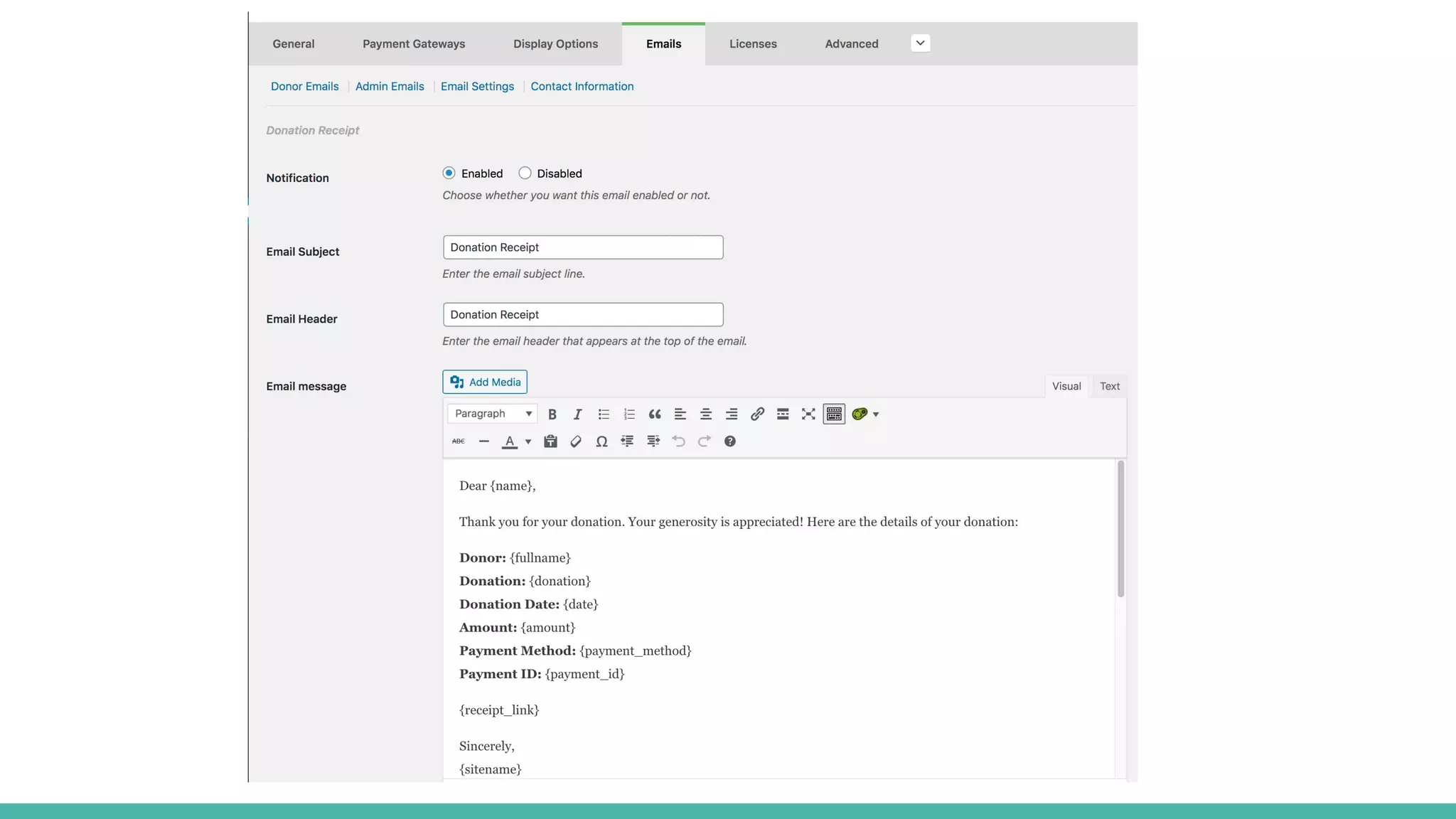Expand more settings tabs chevron
1456x819 pixels.
pos(920,43)
